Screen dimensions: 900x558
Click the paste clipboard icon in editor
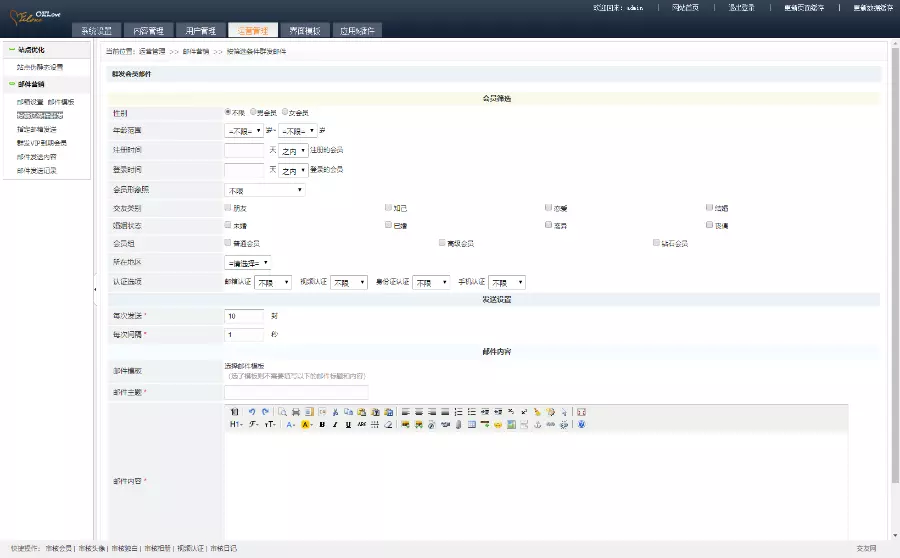coord(362,412)
